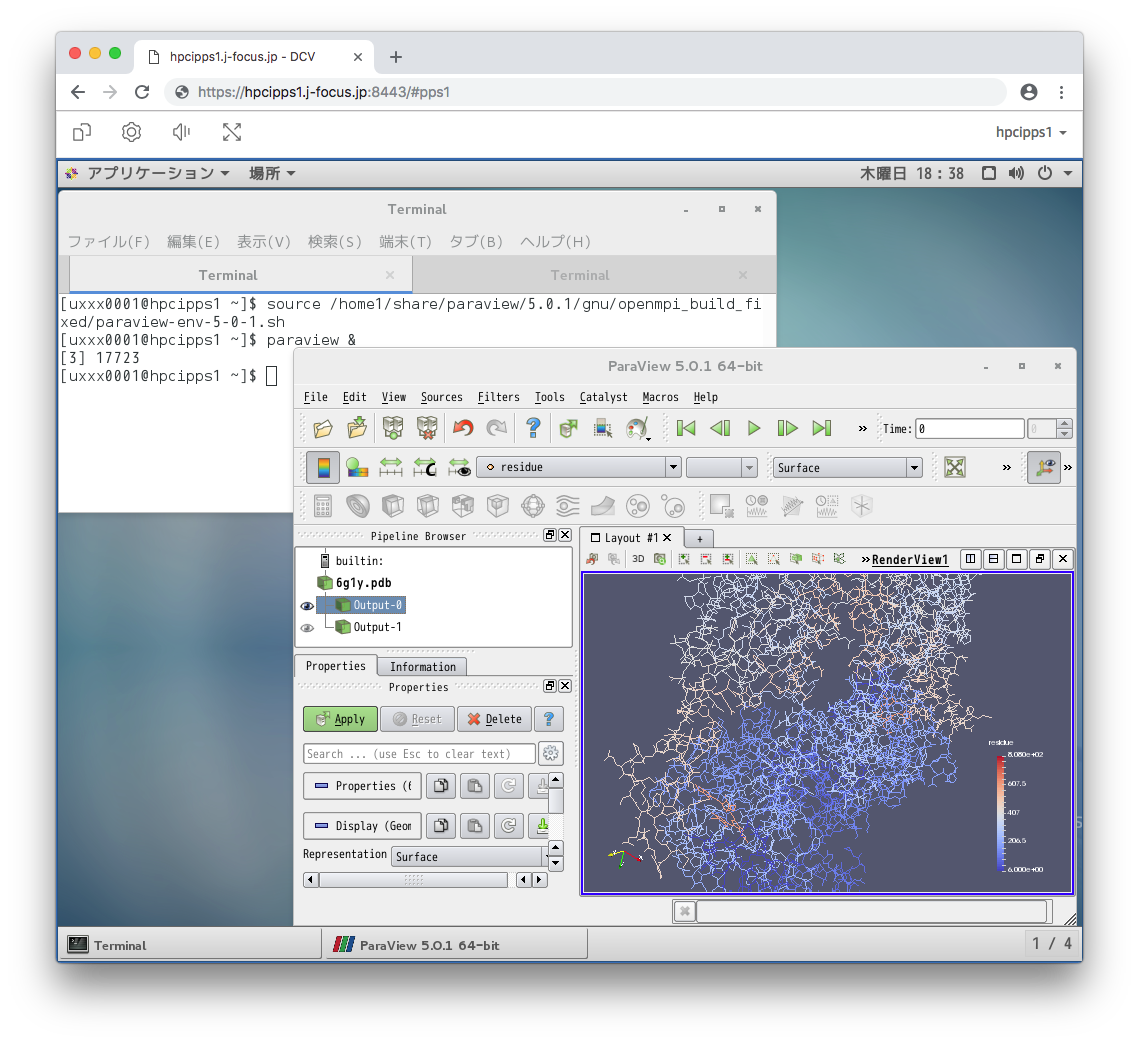The width and height of the screenshot is (1139, 1043).
Task: Click the Reset camera icon
Action: click(x=955, y=467)
